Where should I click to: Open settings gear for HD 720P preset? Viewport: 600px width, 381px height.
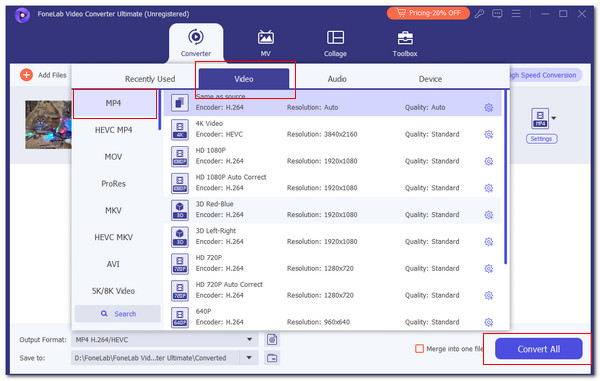(x=489, y=269)
